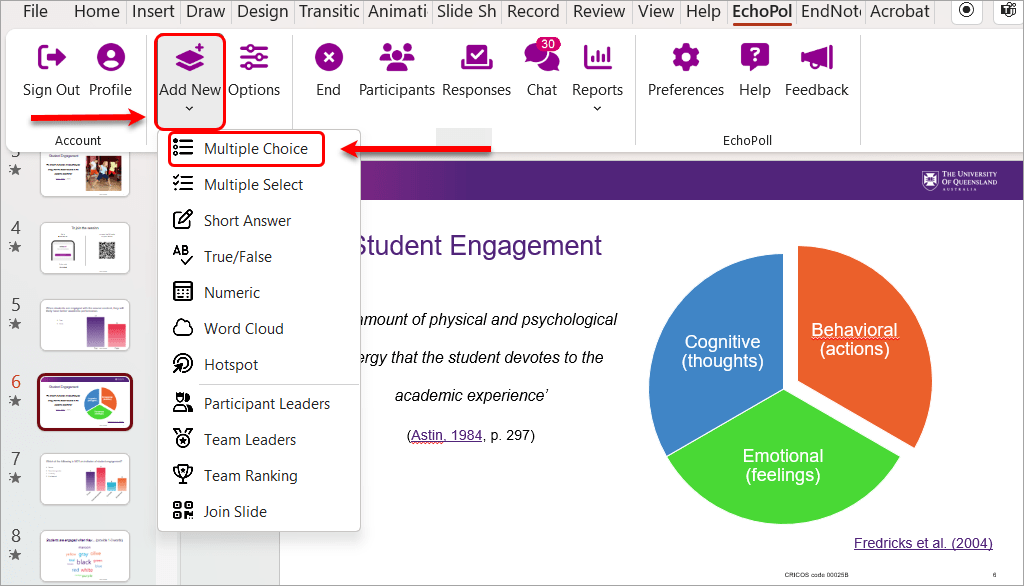1024x586 pixels.
Task: Open the Chat icon with 30 badge
Action: pos(542,56)
